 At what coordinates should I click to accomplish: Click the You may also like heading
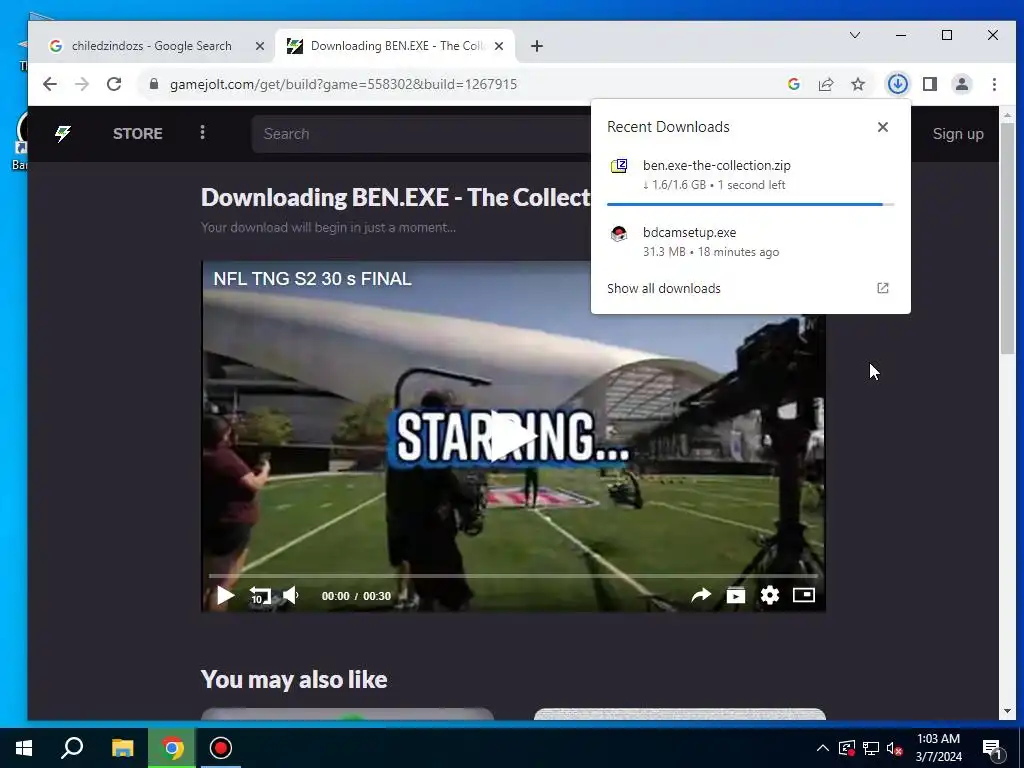[x=294, y=679]
